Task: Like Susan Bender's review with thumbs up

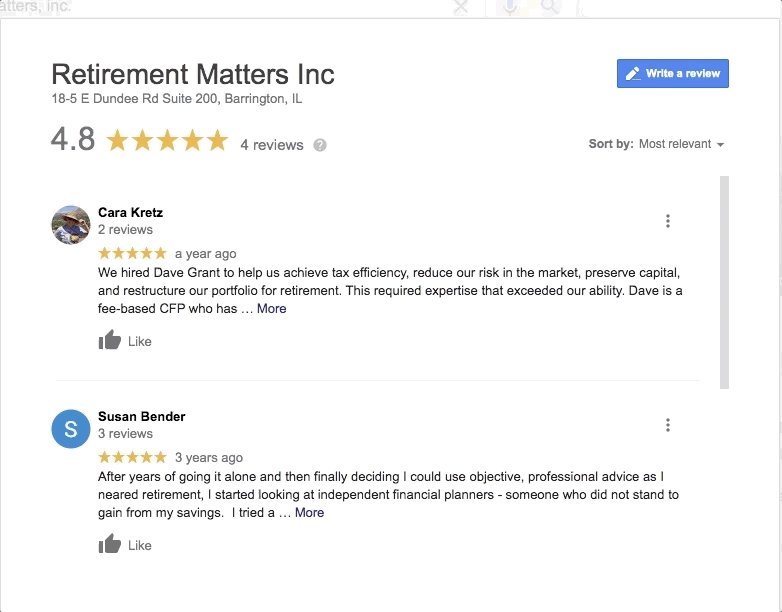Action: tap(110, 545)
